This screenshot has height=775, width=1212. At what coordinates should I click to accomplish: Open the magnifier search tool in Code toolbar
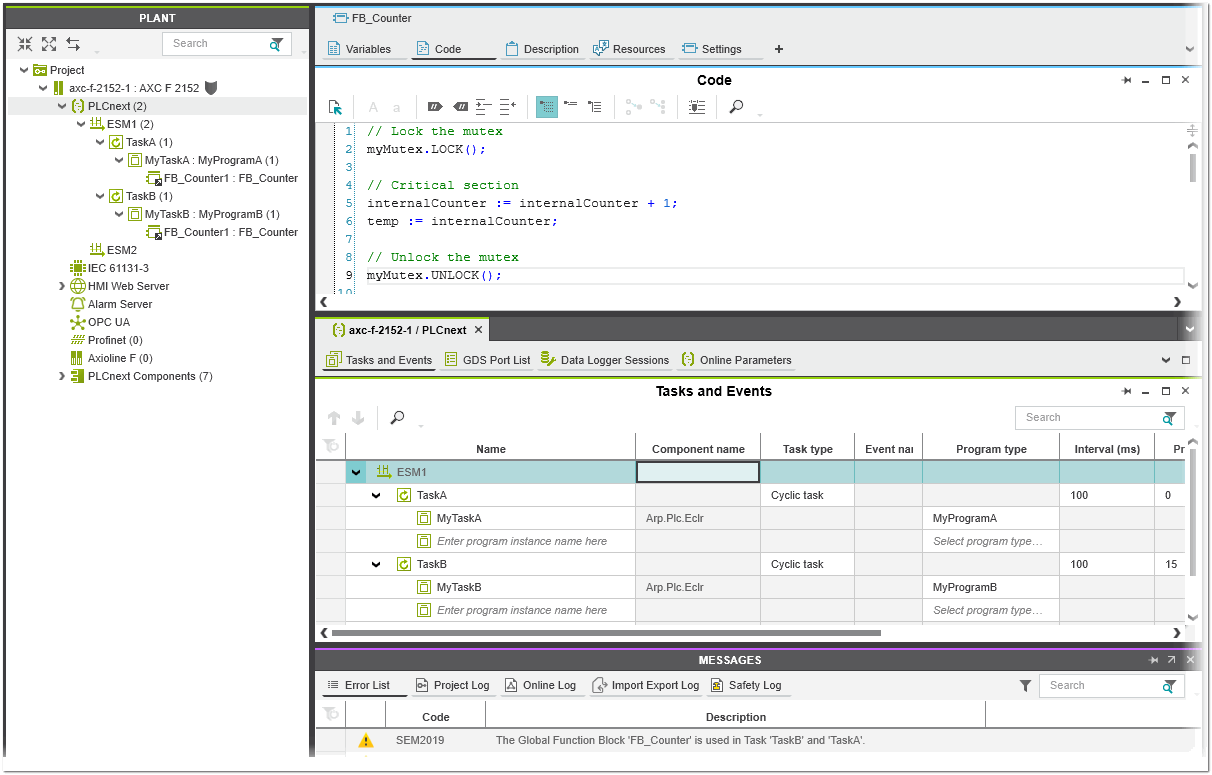[x=736, y=107]
